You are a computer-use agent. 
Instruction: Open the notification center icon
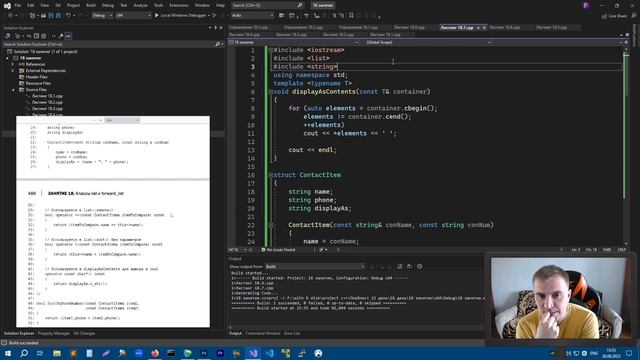[629, 353]
